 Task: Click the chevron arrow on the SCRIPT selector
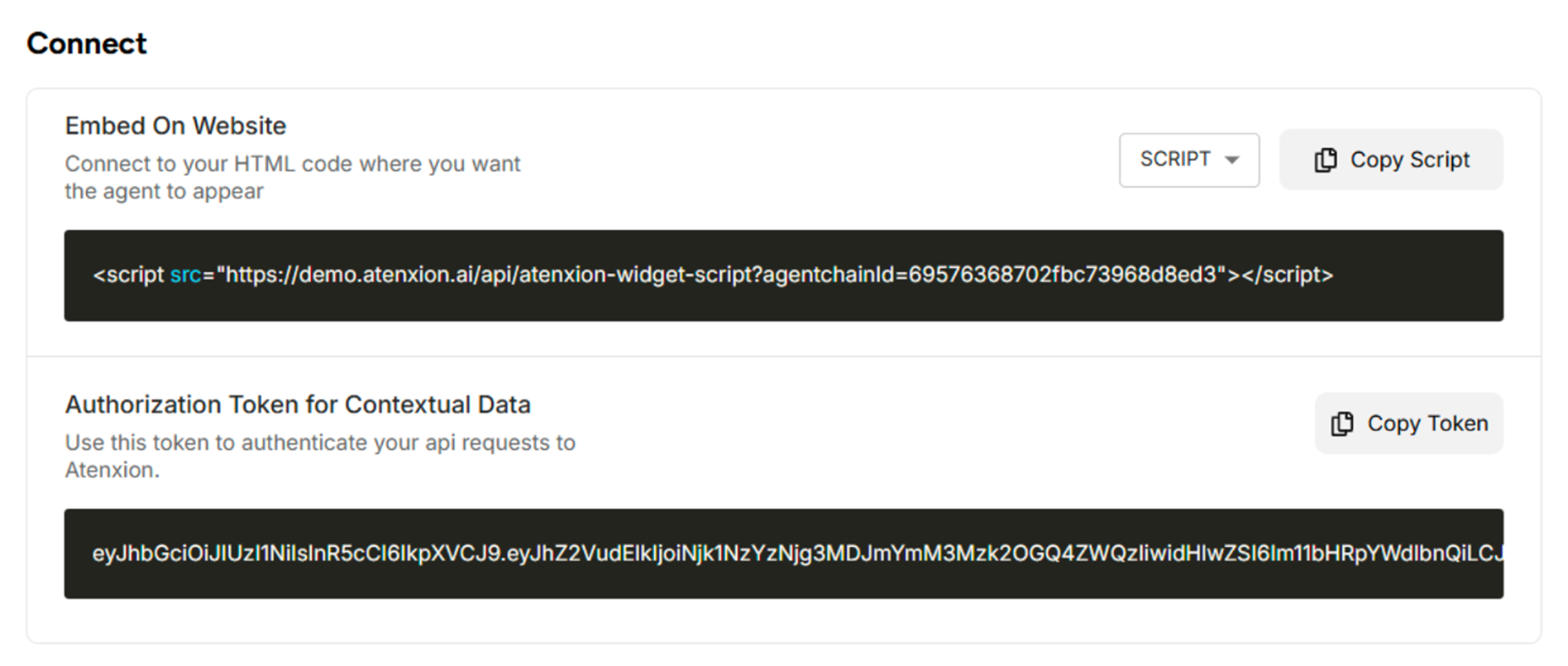[1231, 160]
